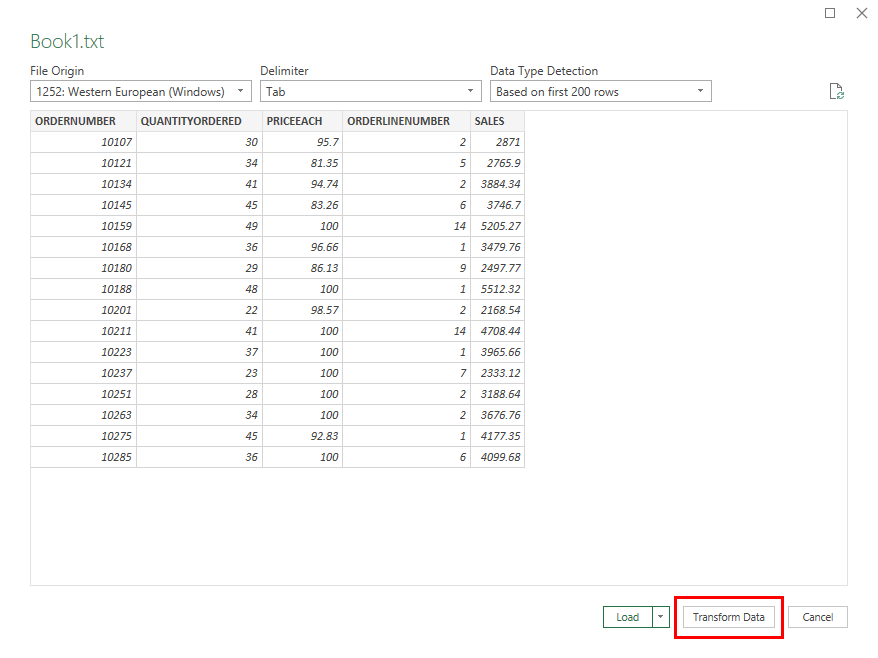Screen dimensions: 878x658
Task: Click price each value 94.74
Action: [x=302, y=184]
